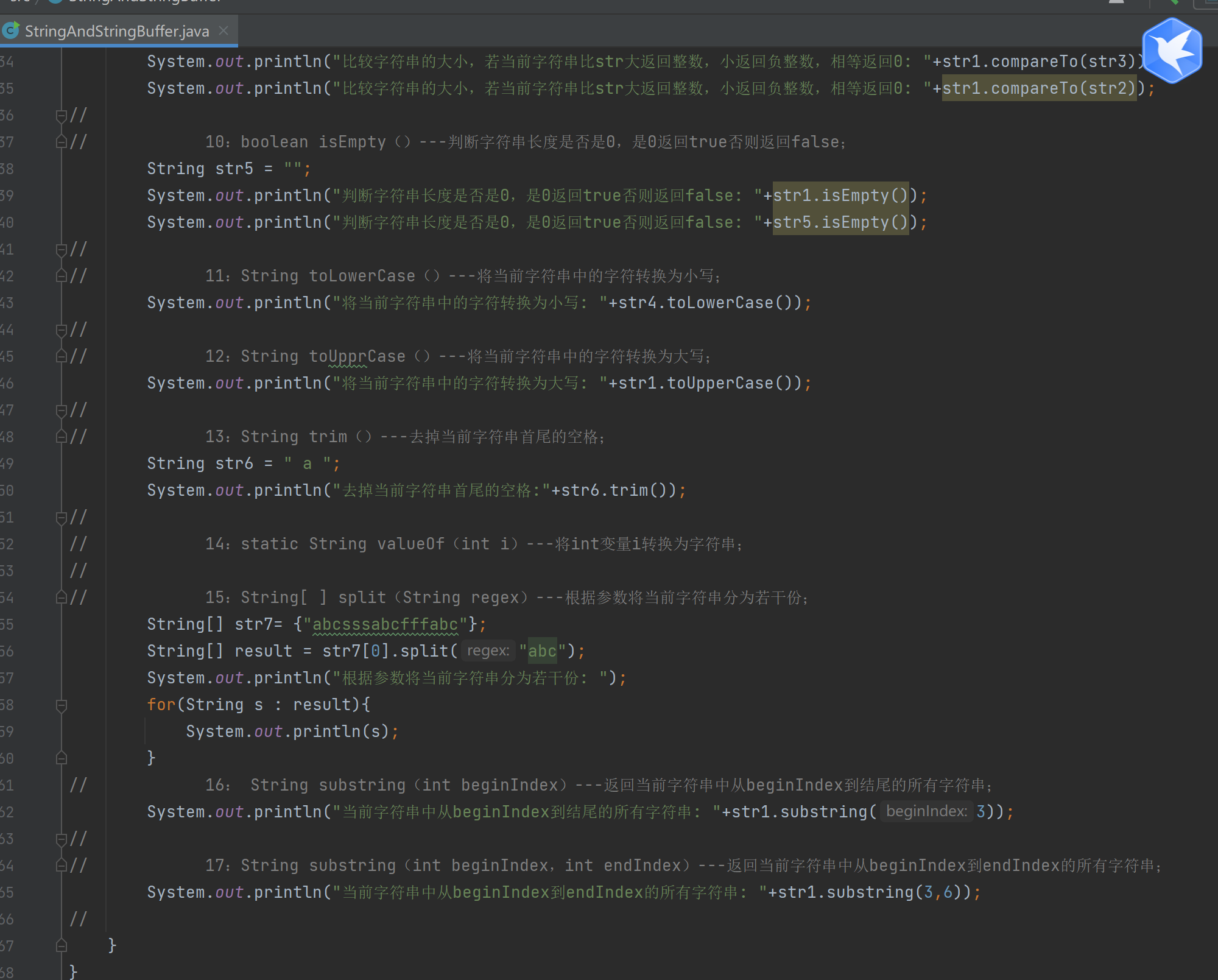Click the highlighted str1.compareTo(str2) expression

pyautogui.click(x=1038, y=88)
